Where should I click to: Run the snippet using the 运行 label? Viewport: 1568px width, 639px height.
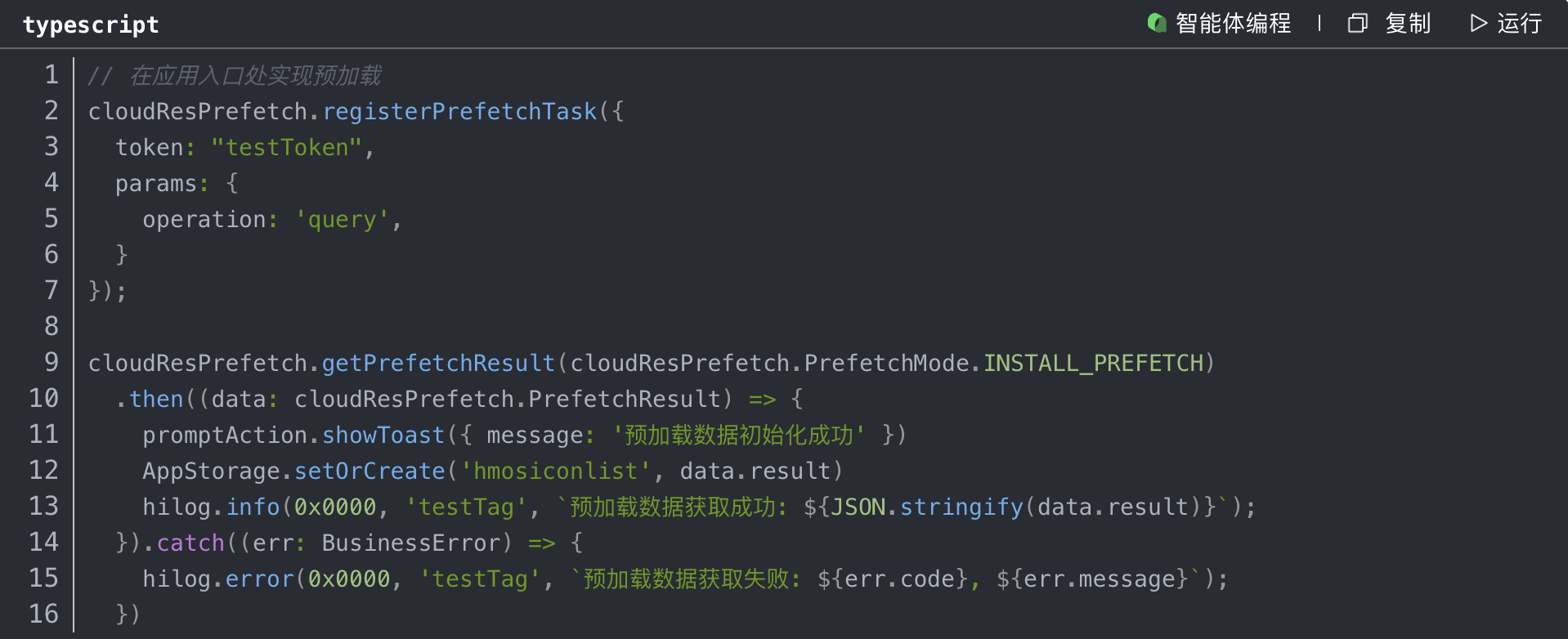click(x=1519, y=23)
